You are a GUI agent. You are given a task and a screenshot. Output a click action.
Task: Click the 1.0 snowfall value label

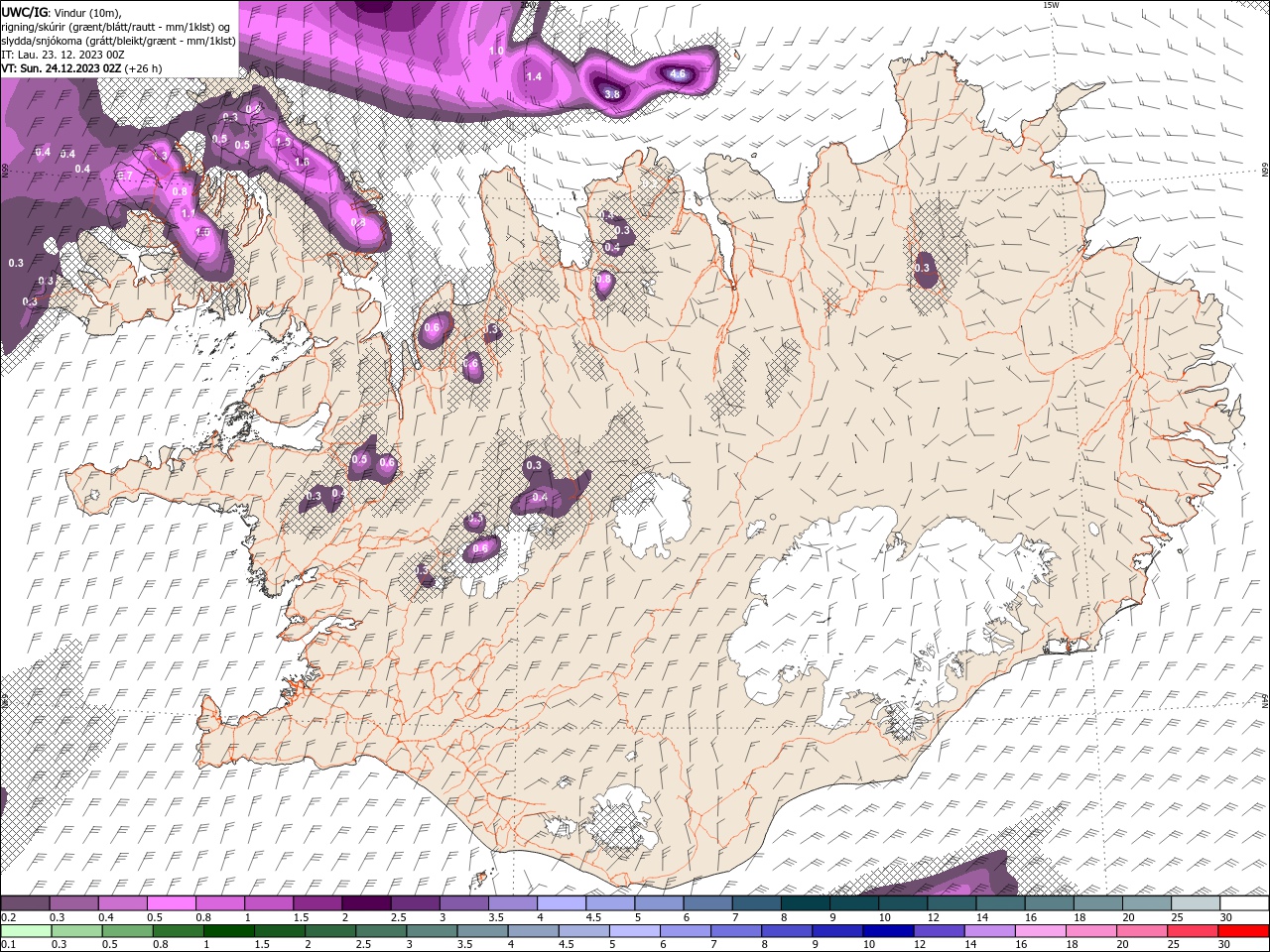tap(497, 51)
